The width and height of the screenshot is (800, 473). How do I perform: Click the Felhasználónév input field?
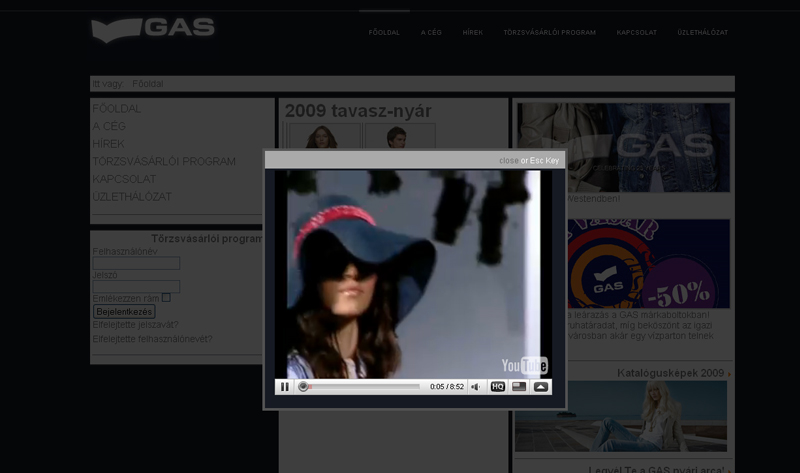pyautogui.click(x=136, y=263)
